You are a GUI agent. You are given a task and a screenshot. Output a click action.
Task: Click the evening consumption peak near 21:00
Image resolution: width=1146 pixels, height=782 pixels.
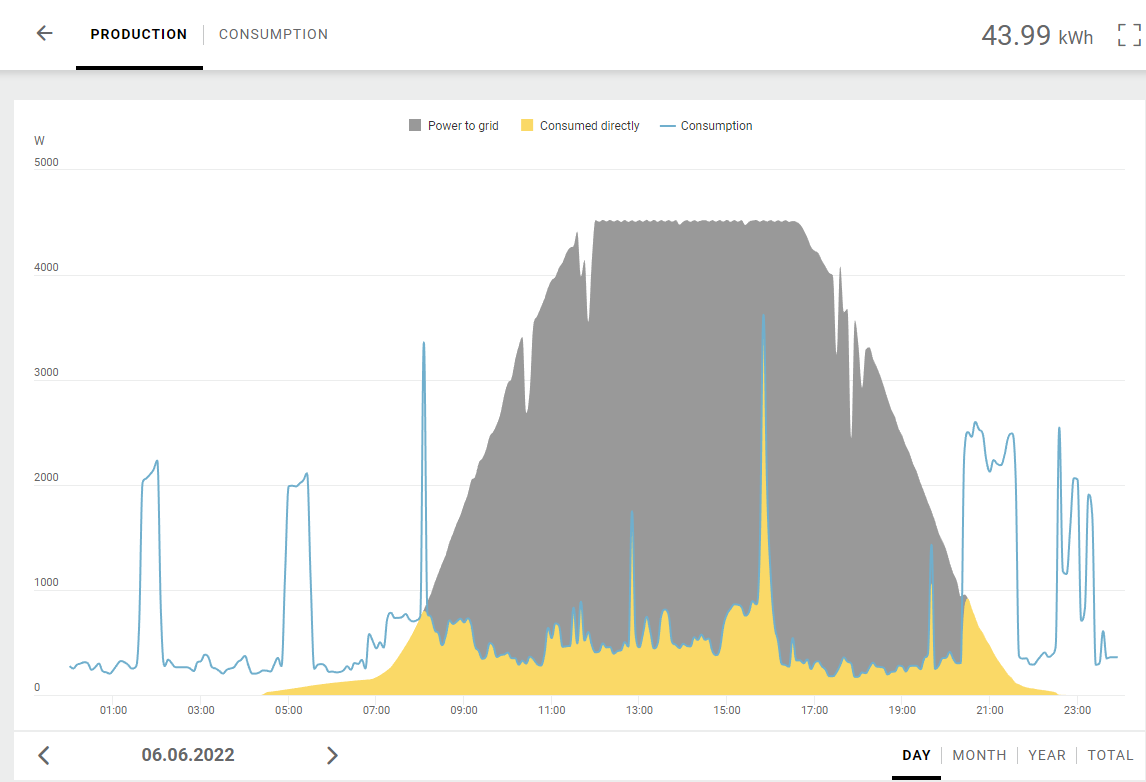click(976, 426)
